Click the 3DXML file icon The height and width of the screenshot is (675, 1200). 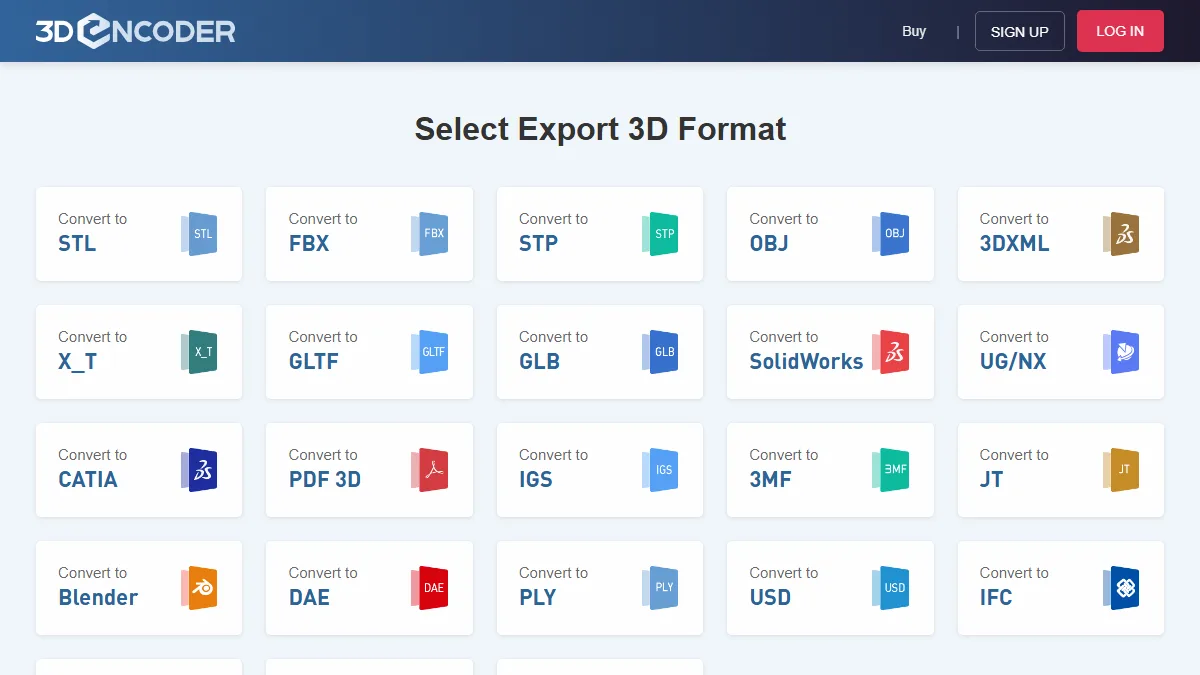(1121, 234)
